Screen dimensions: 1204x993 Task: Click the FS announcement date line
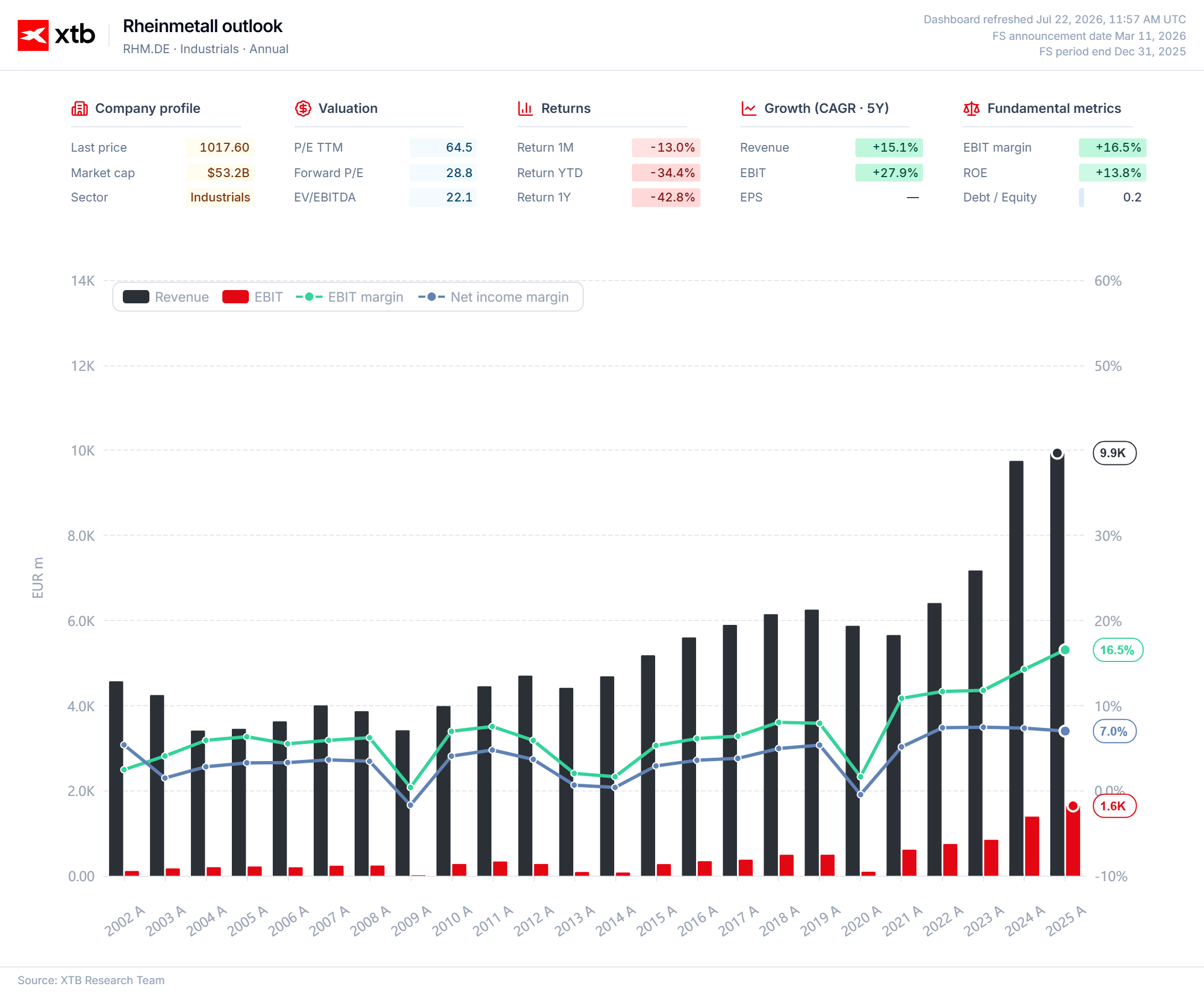[x=1088, y=36]
